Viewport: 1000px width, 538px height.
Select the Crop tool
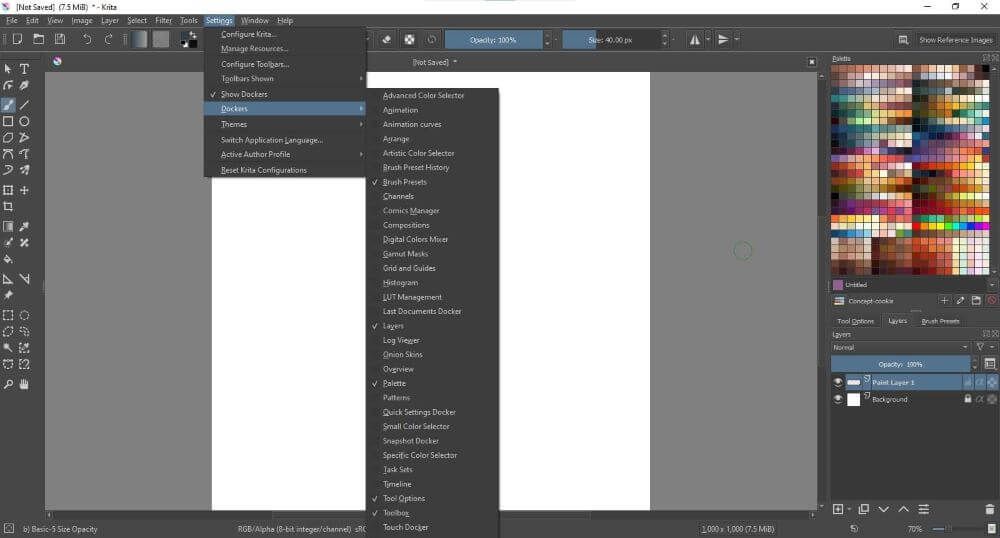tap(8, 207)
